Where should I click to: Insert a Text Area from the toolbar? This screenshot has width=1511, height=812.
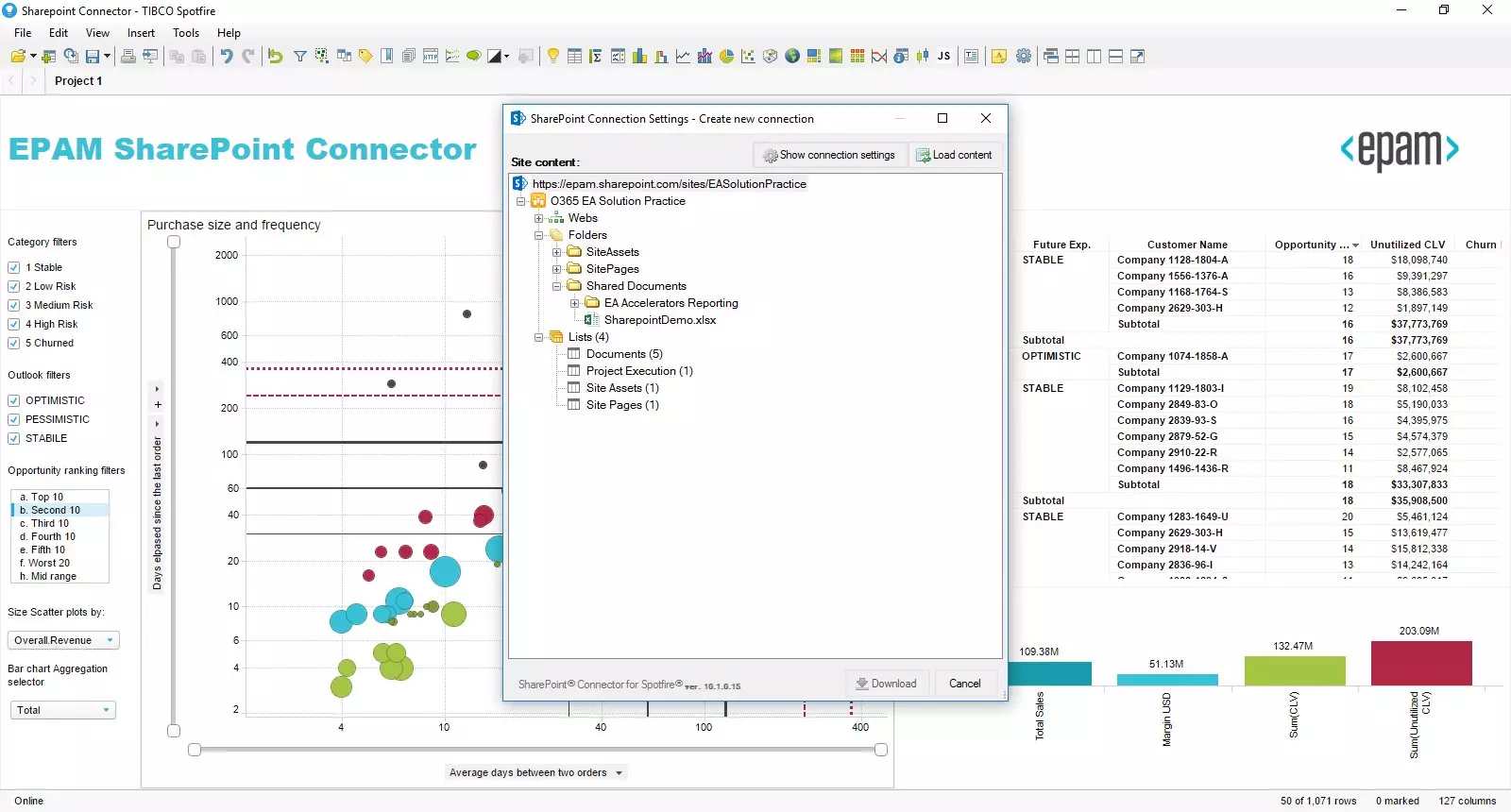pos(971,57)
